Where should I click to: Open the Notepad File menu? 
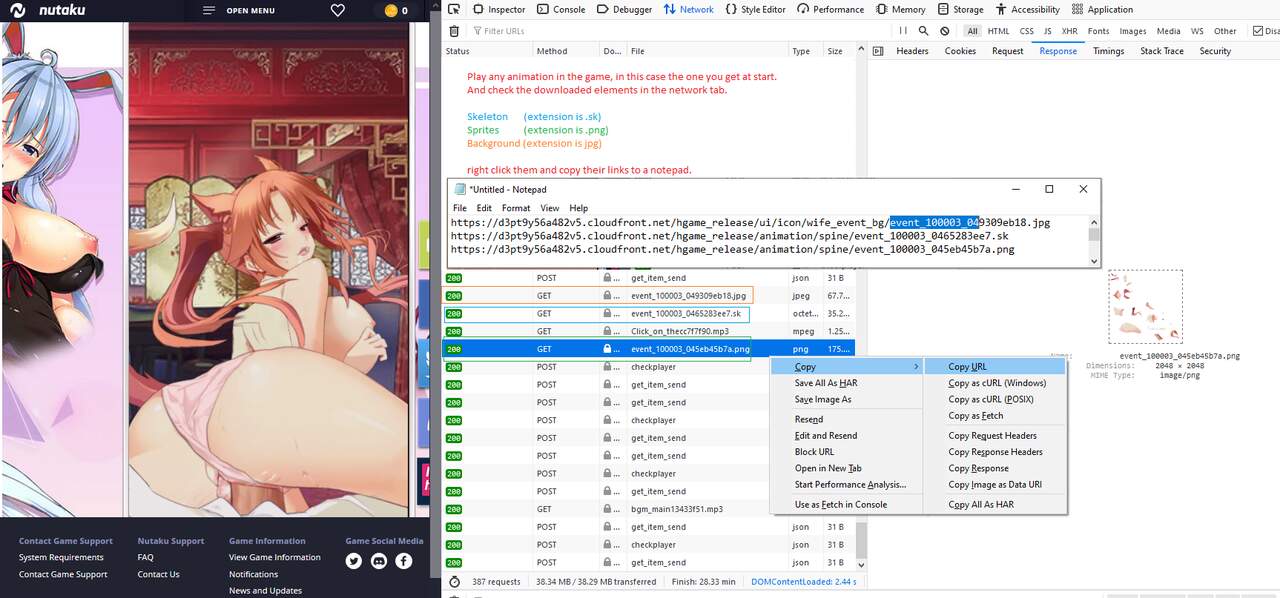click(x=460, y=208)
